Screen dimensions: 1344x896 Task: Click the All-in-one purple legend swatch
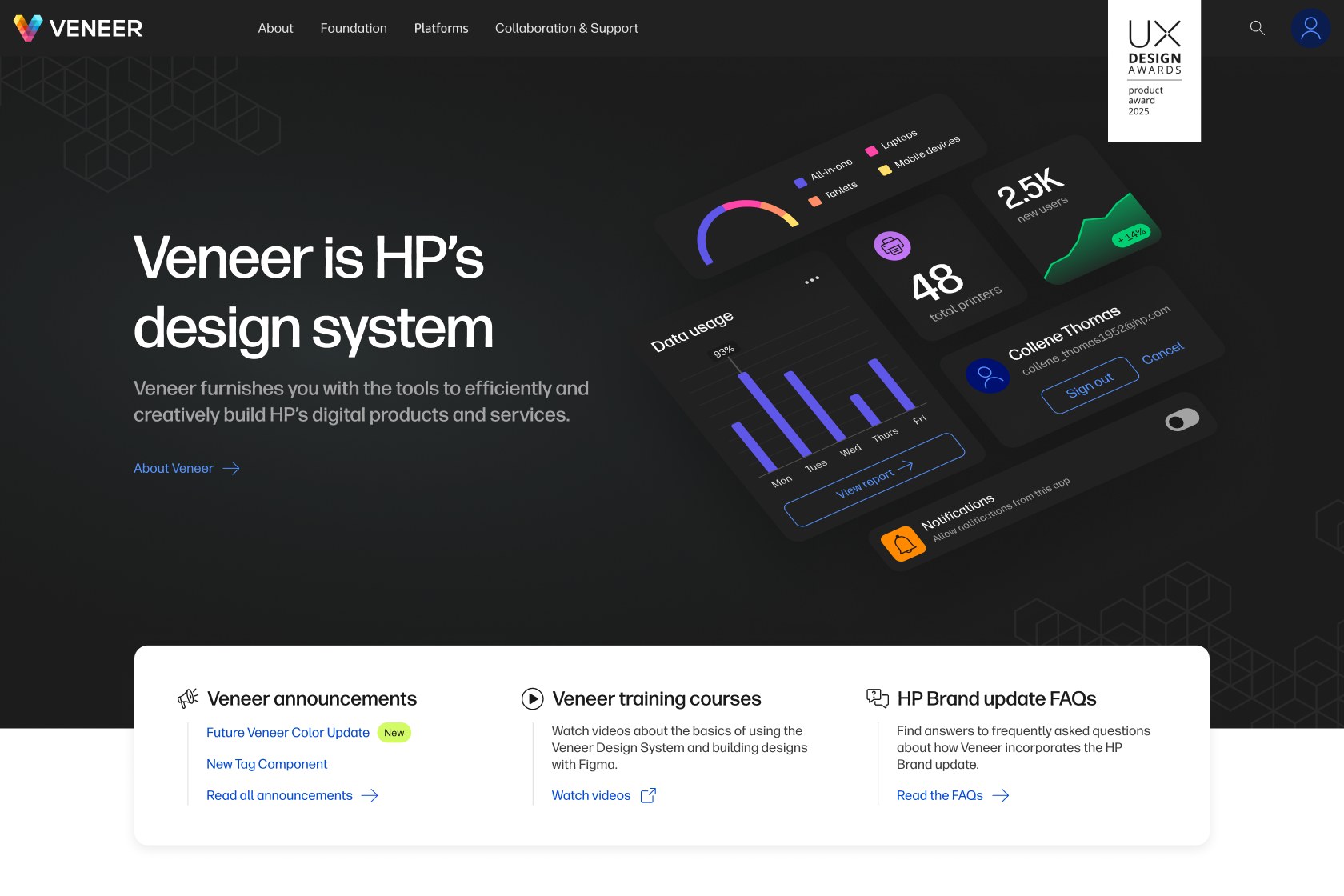click(x=800, y=182)
